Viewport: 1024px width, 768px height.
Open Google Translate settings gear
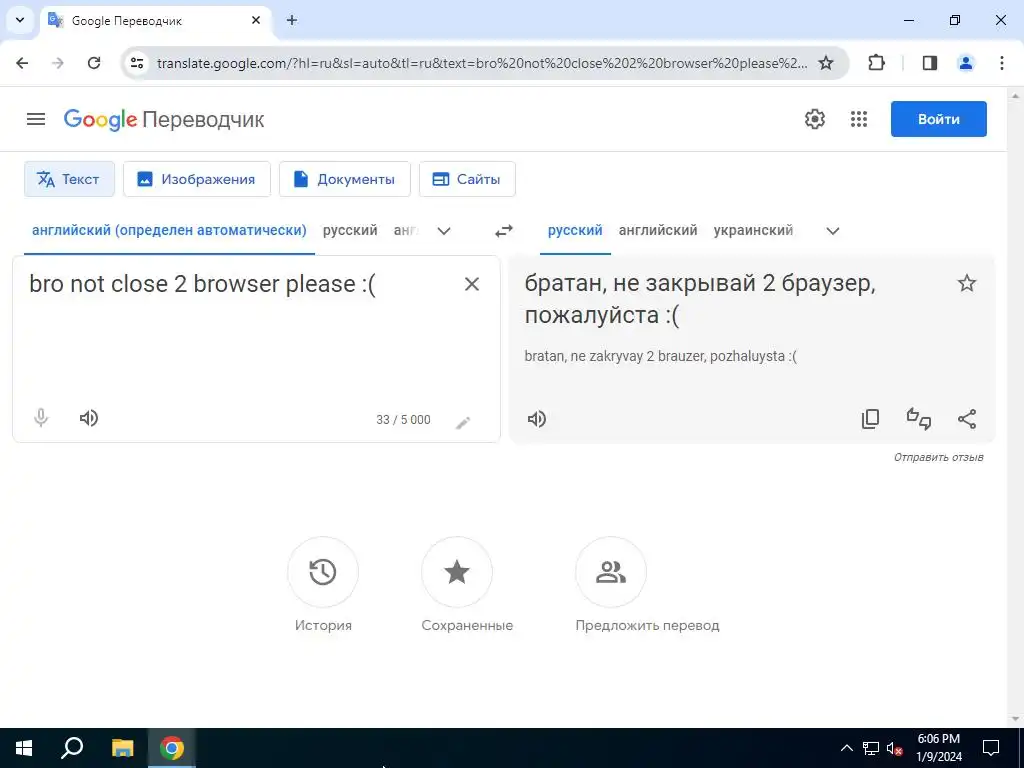(814, 119)
